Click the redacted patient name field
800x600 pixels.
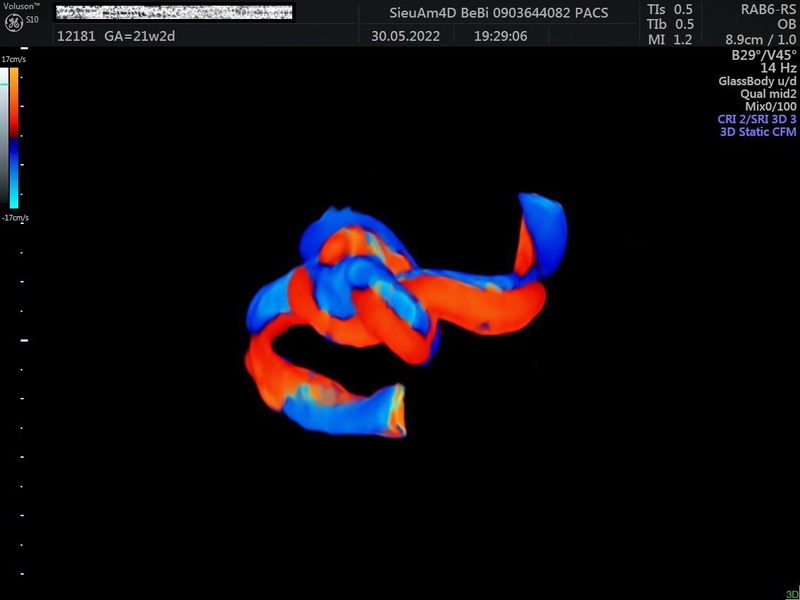[173, 12]
